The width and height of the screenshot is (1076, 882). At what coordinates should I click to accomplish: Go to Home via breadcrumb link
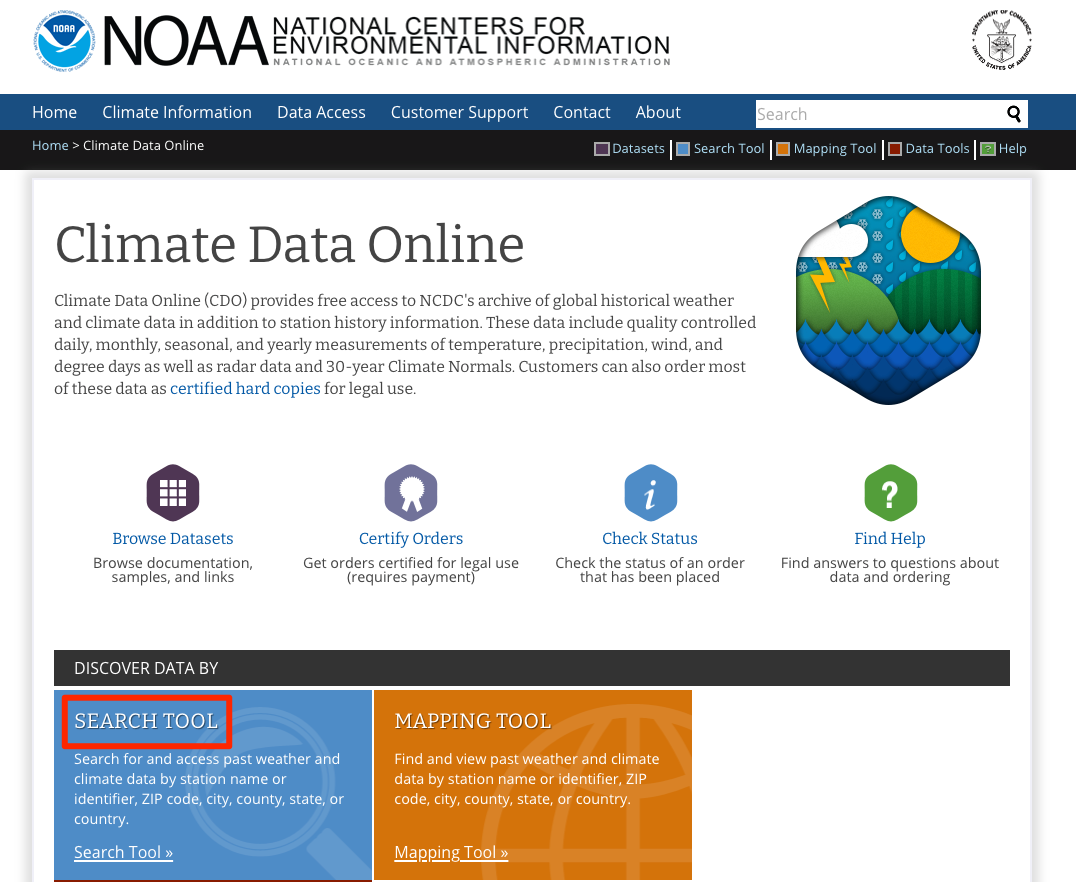pyautogui.click(x=50, y=146)
